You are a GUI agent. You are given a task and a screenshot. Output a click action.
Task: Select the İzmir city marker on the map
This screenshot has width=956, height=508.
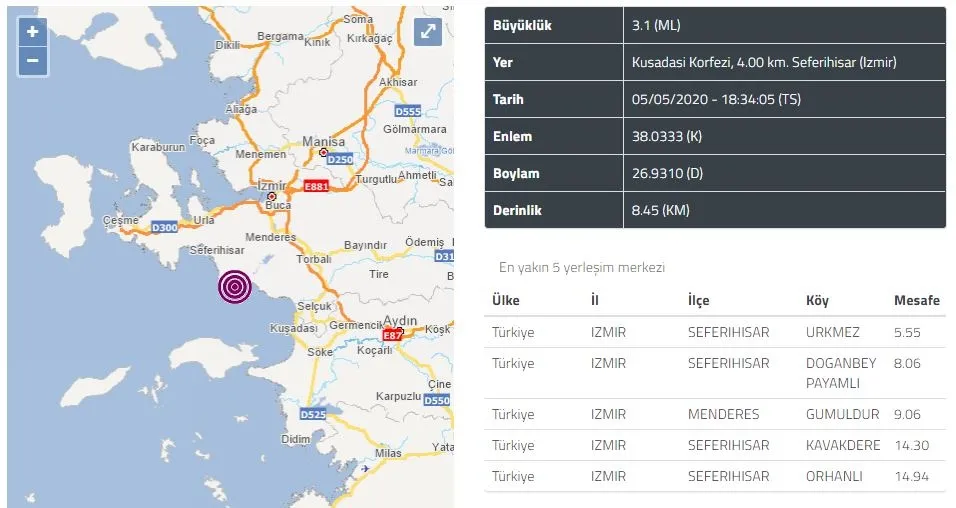click(x=272, y=196)
